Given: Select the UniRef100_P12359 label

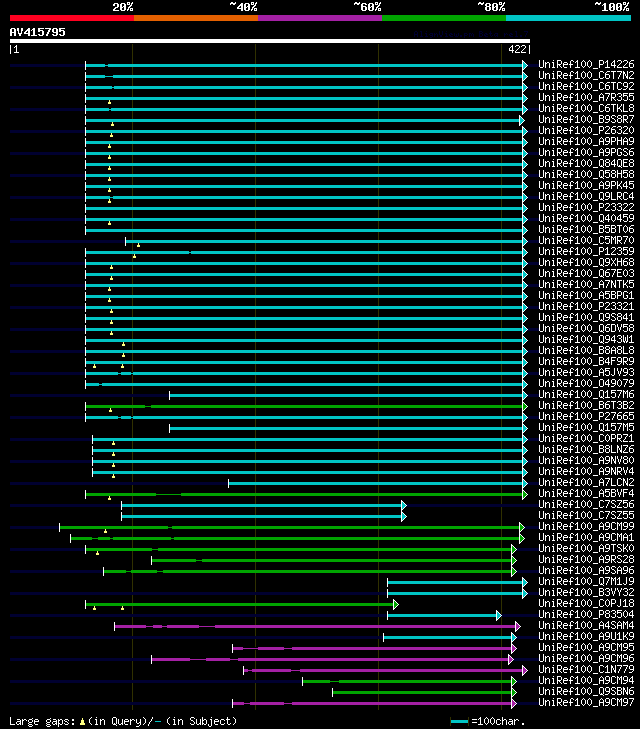Looking at the screenshot, I should [586, 252].
